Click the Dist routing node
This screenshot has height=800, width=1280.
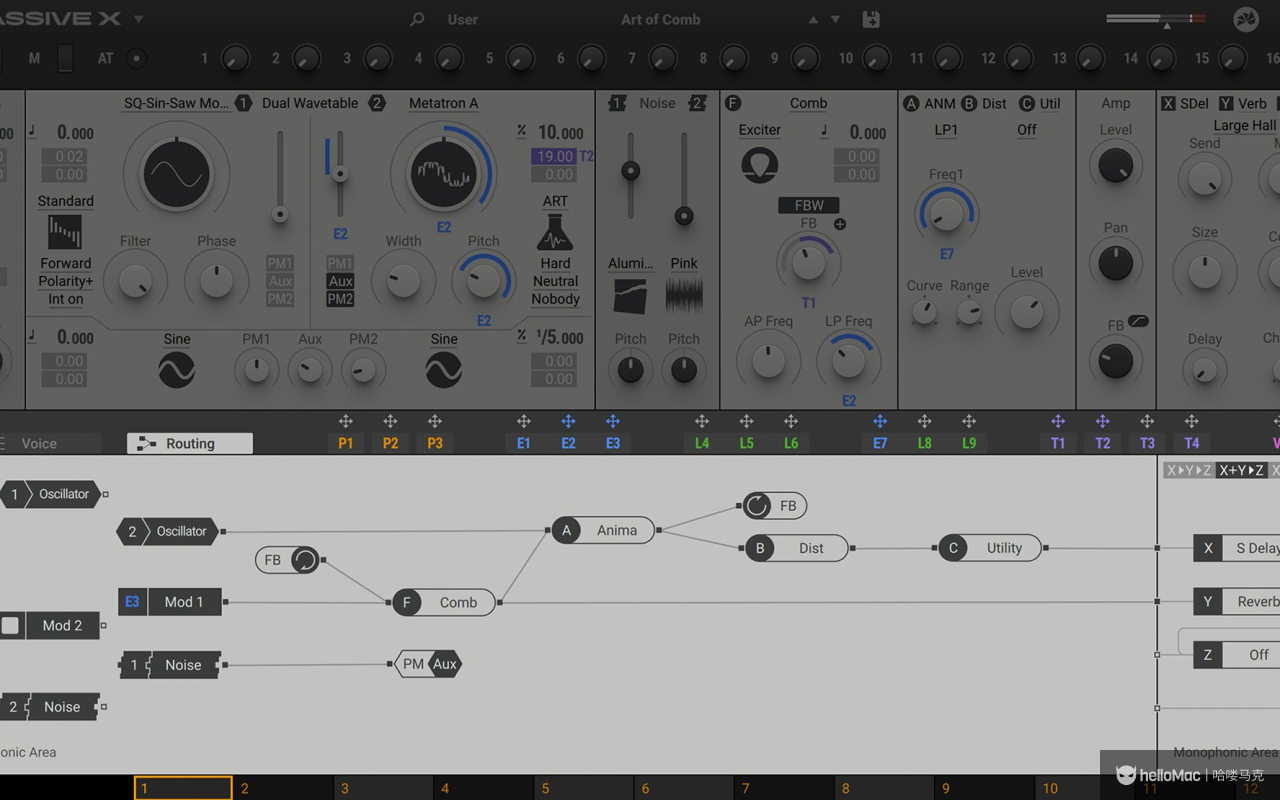(x=797, y=548)
